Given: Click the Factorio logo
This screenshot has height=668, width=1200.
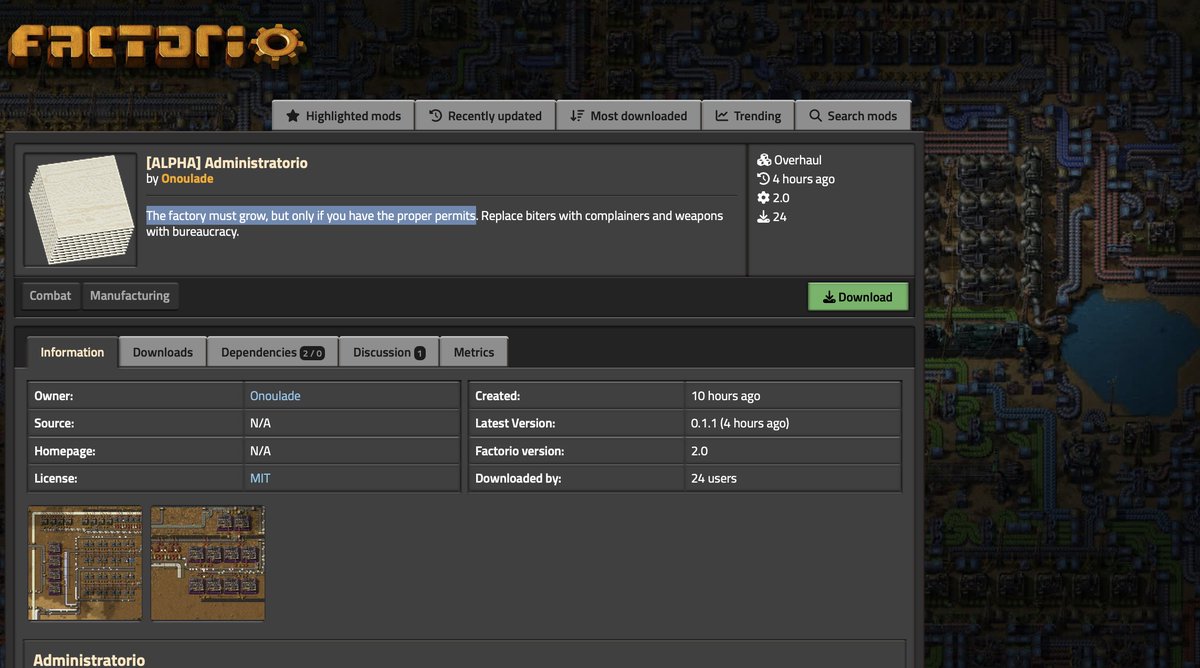Looking at the screenshot, I should [x=156, y=46].
